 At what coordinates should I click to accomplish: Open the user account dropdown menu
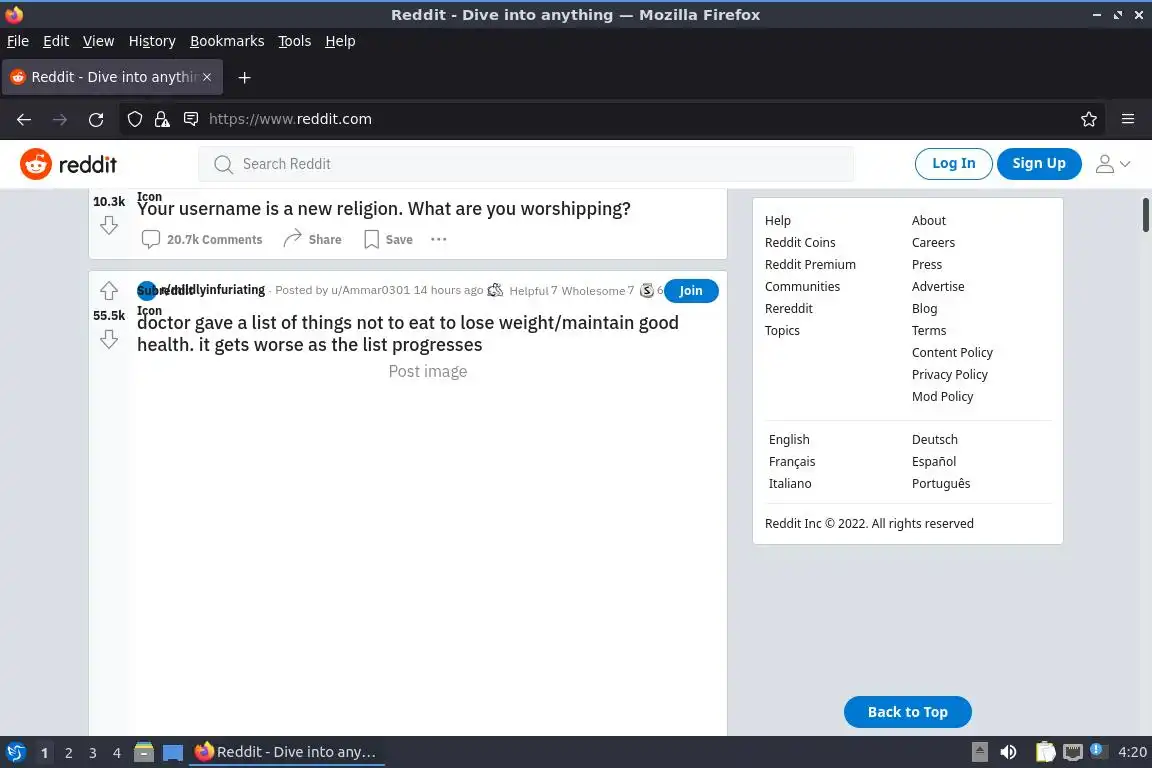click(x=1112, y=164)
